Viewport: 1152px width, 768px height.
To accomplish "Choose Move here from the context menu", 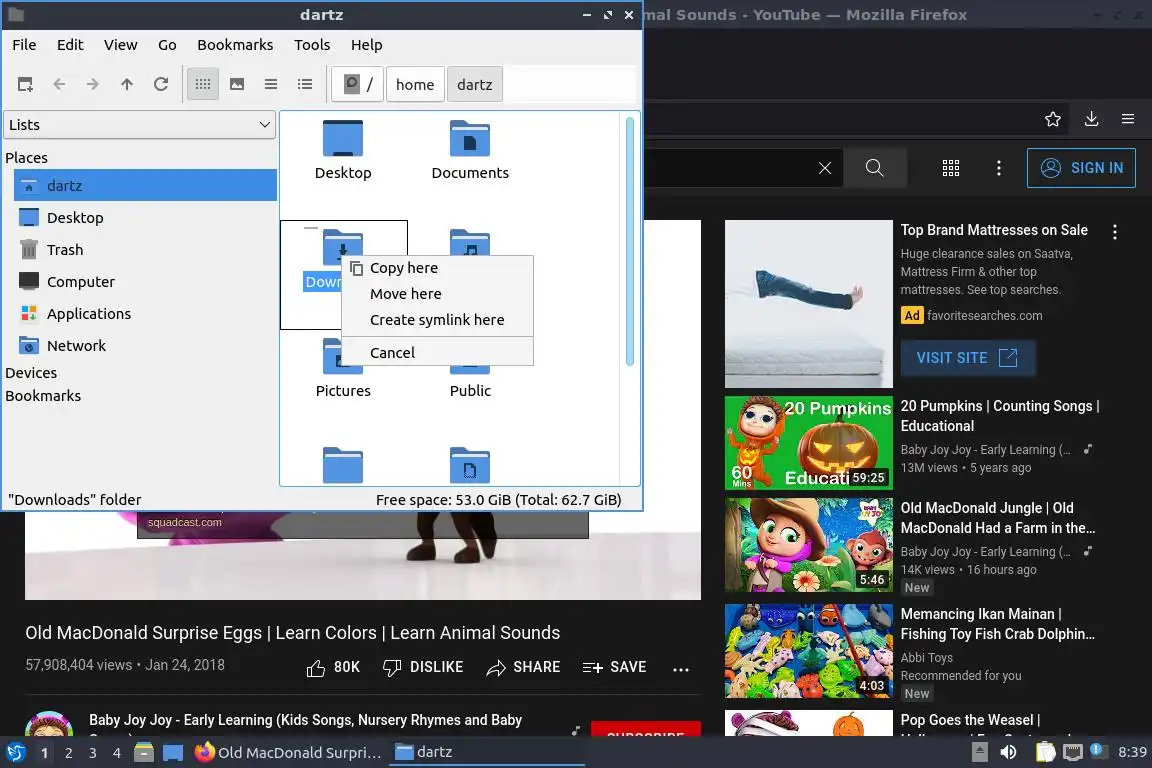I will (437, 294).
